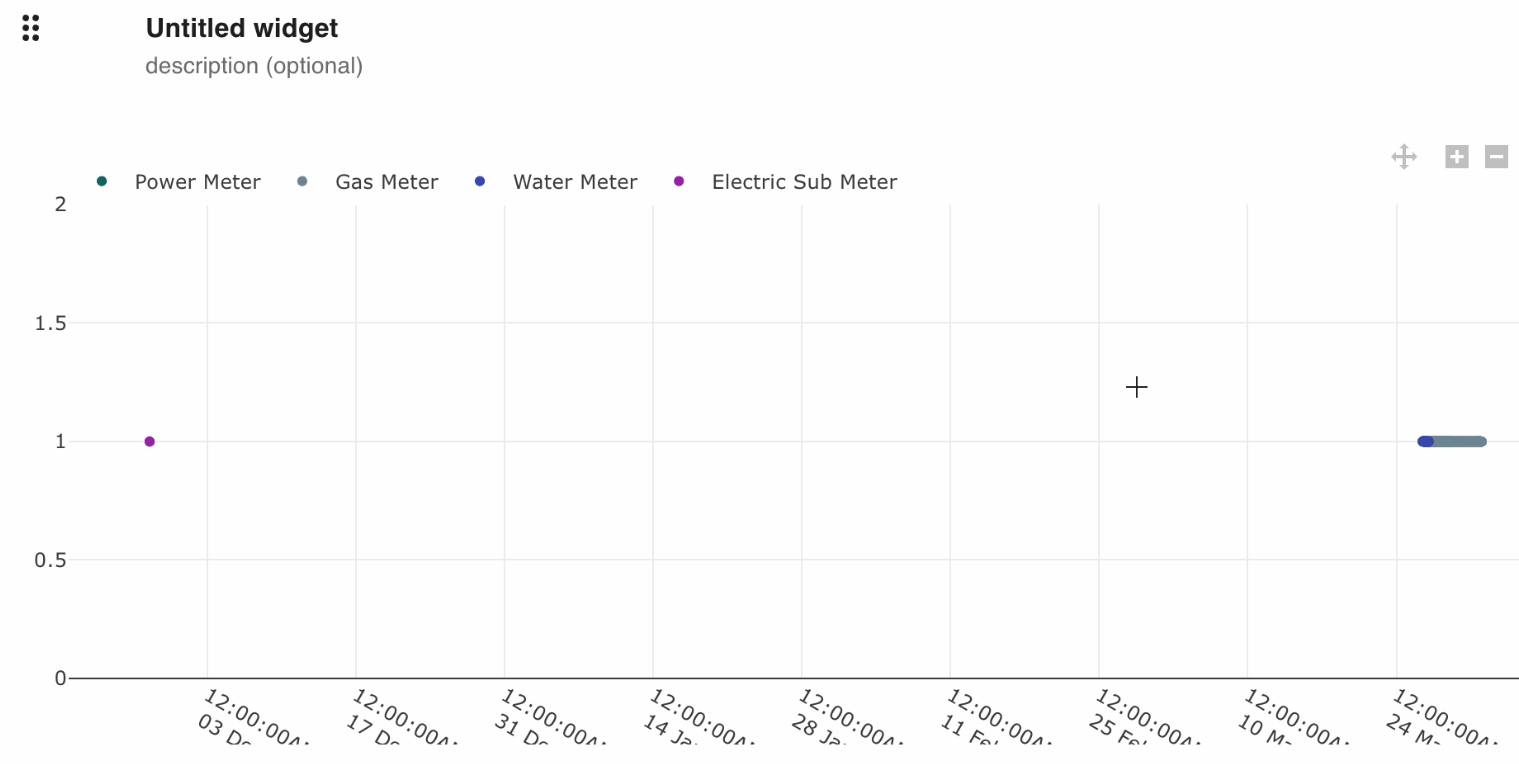Zoom in using the plus icon
This screenshot has height=764, width=1519.
click(1457, 157)
